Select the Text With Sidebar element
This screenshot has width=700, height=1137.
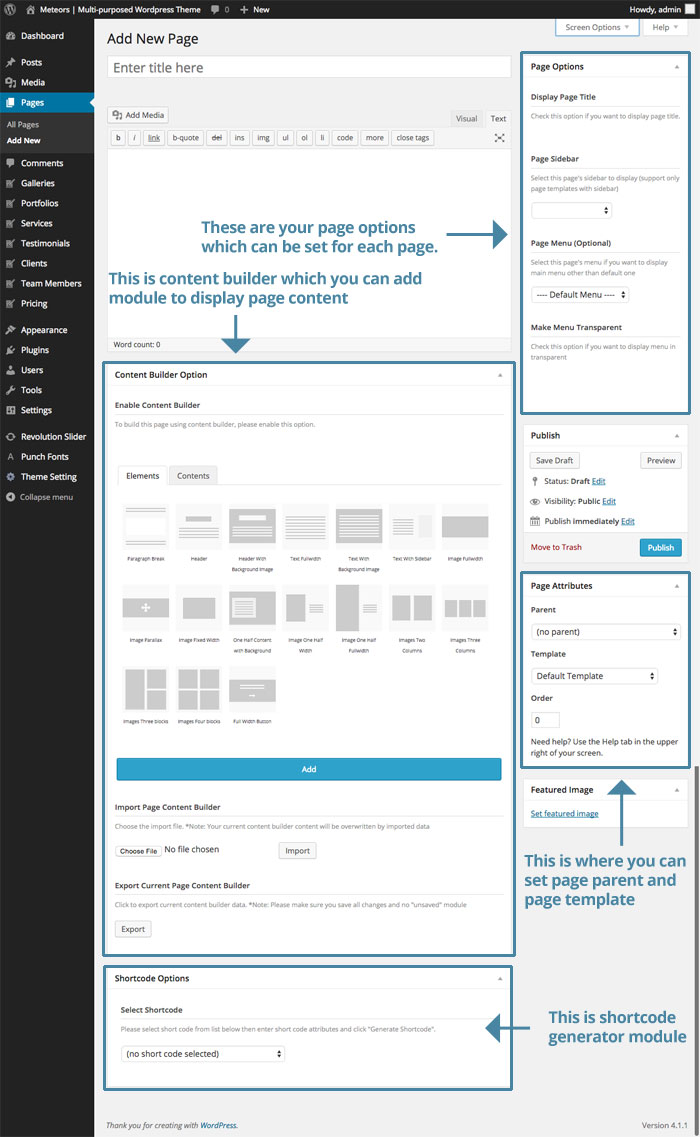(412, 526)
